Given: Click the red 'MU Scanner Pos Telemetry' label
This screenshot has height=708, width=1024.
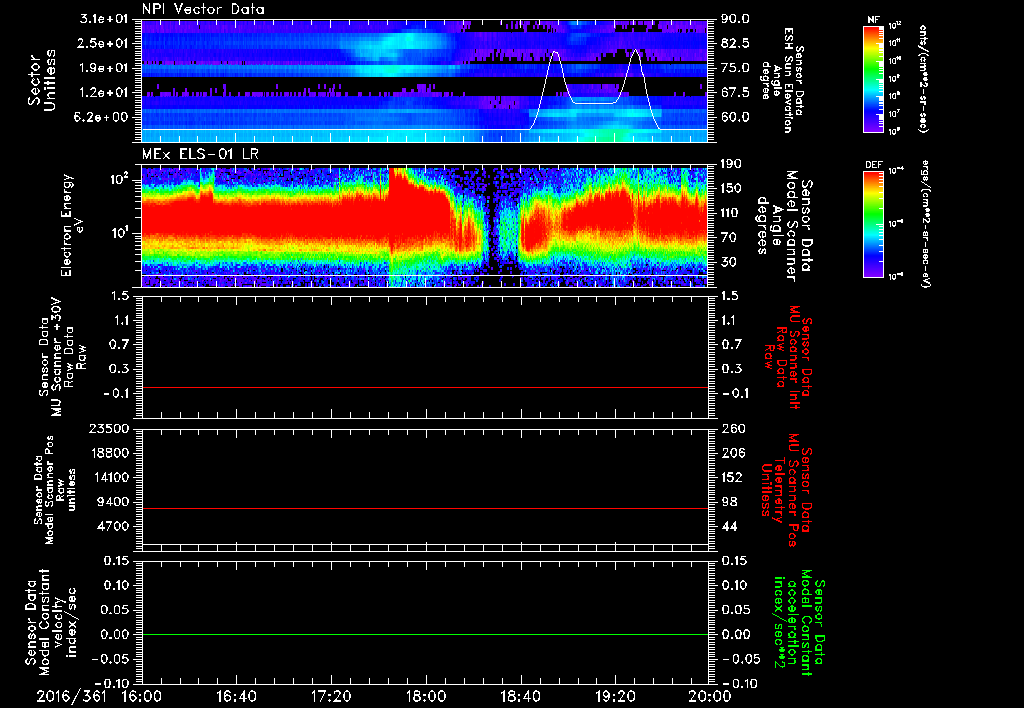Looking at the screenshot, I should [x=786, y=490].
